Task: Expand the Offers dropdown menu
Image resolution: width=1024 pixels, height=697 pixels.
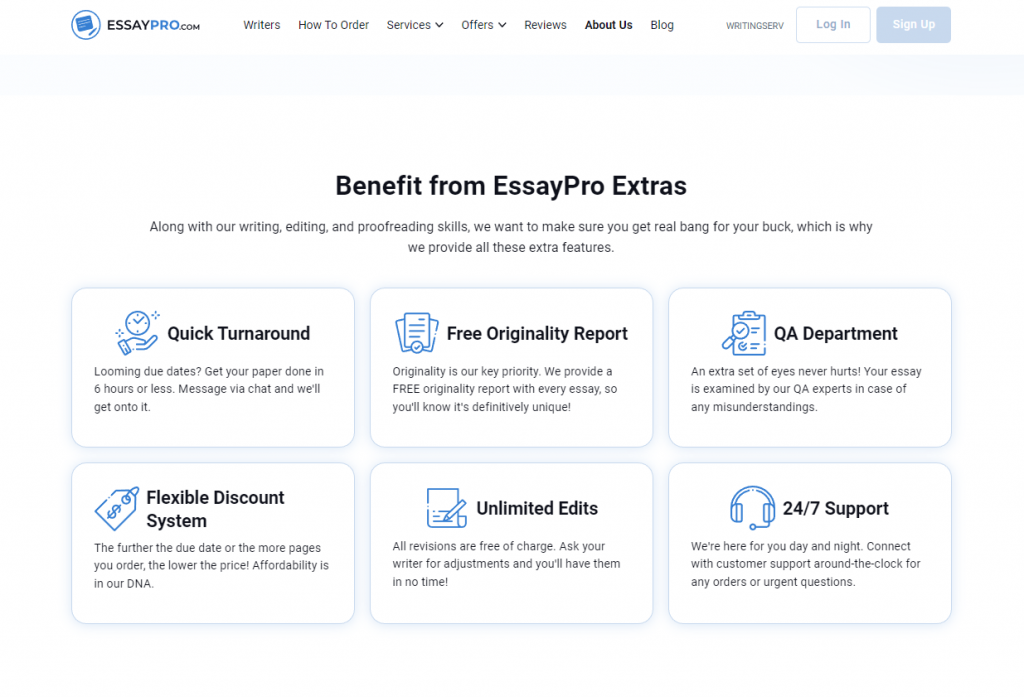Action: [483, 25]
